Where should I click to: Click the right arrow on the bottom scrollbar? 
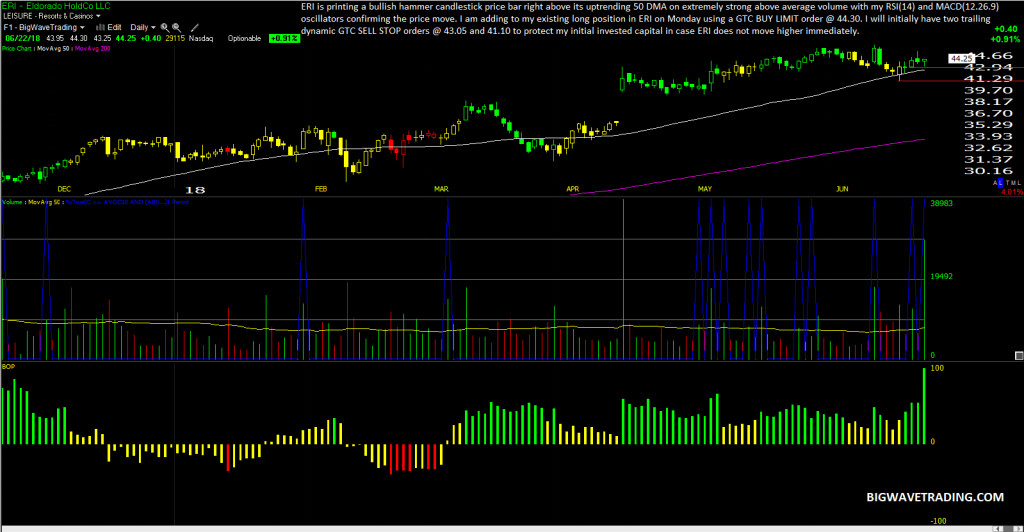tap(1018, 528)
